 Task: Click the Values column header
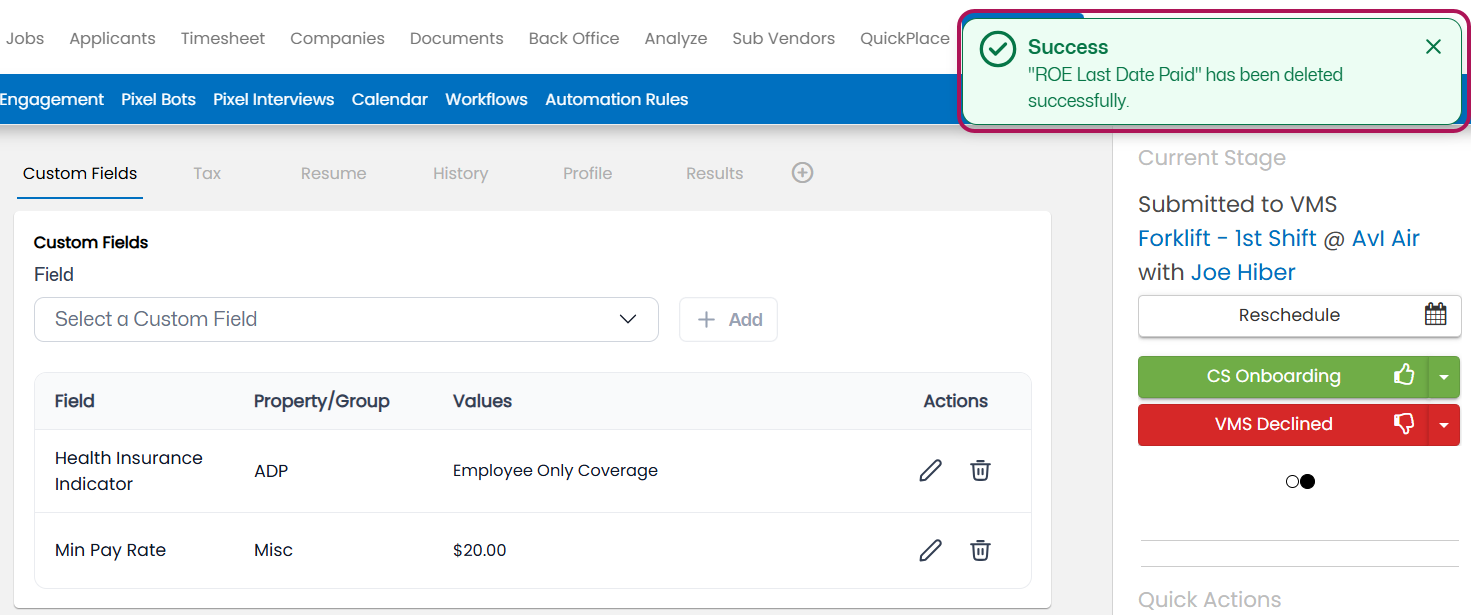[482, 401]
